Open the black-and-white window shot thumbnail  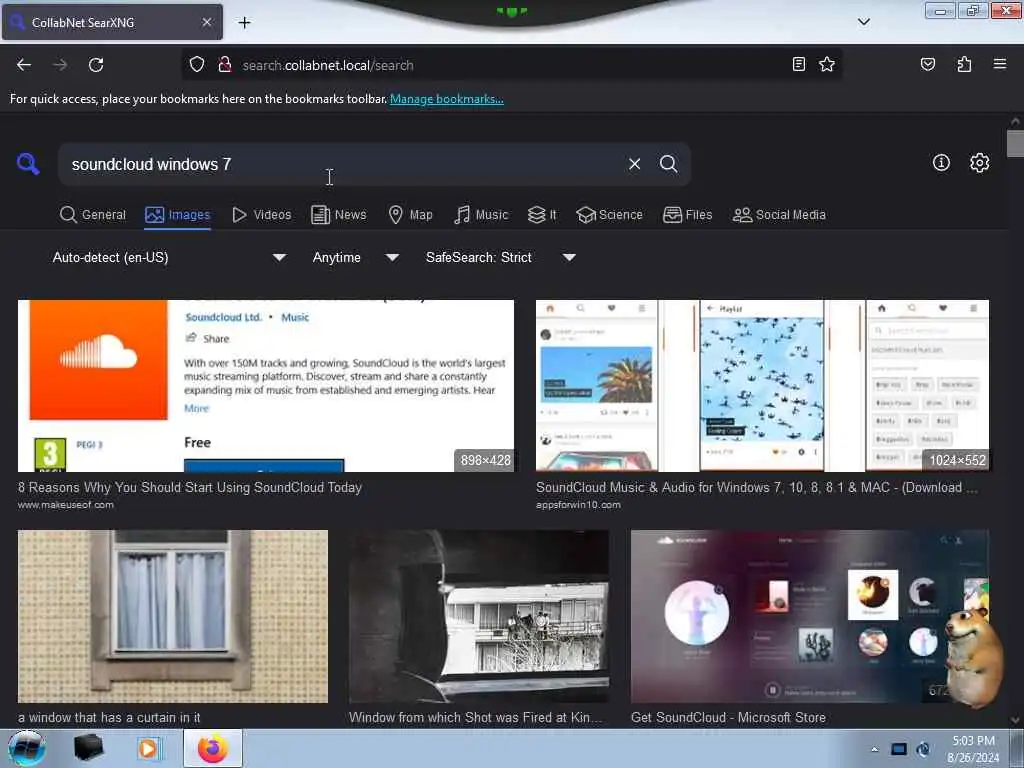pos(479,616)
